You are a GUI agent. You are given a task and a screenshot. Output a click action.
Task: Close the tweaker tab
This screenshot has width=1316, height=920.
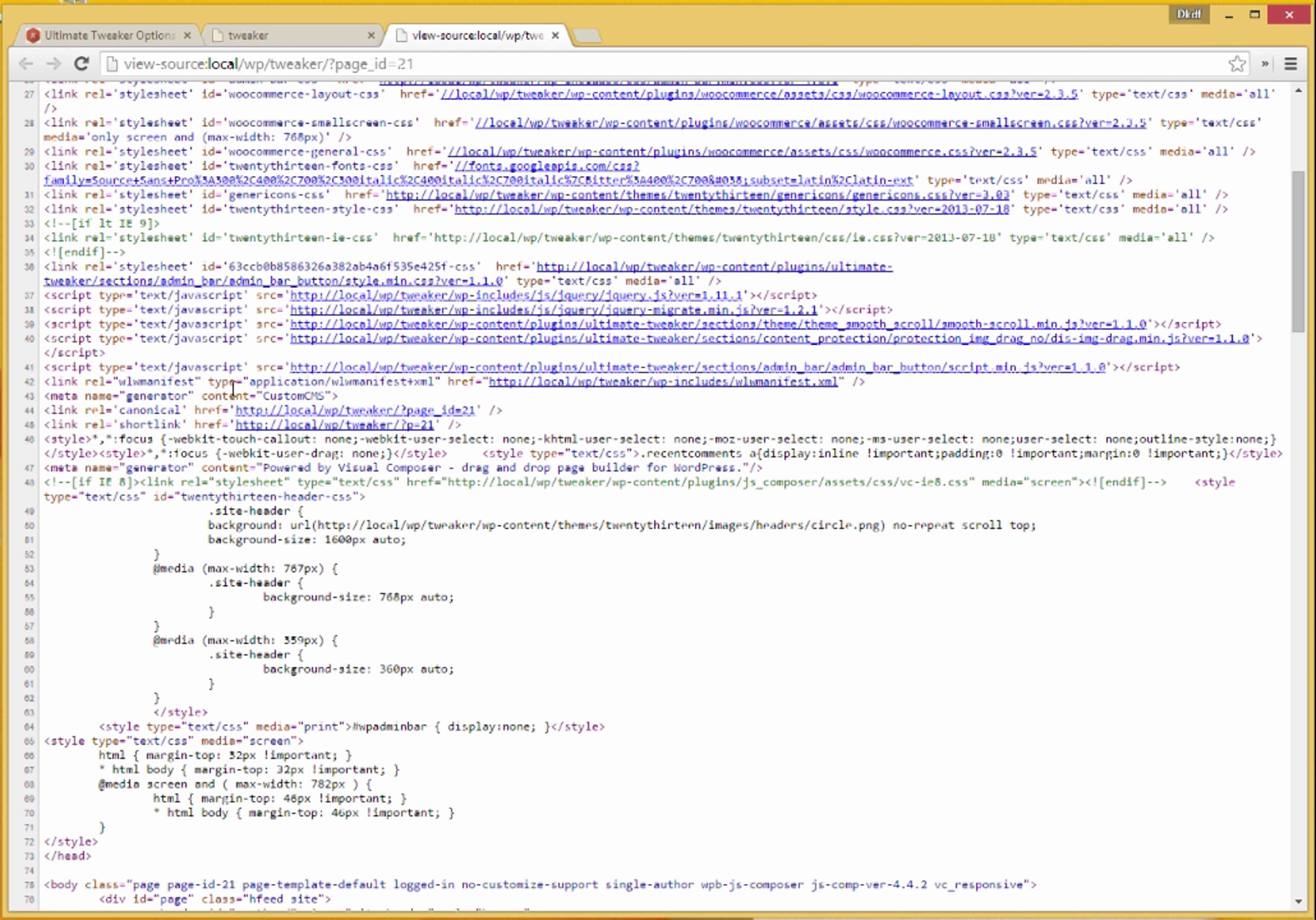tap(371, 36)
